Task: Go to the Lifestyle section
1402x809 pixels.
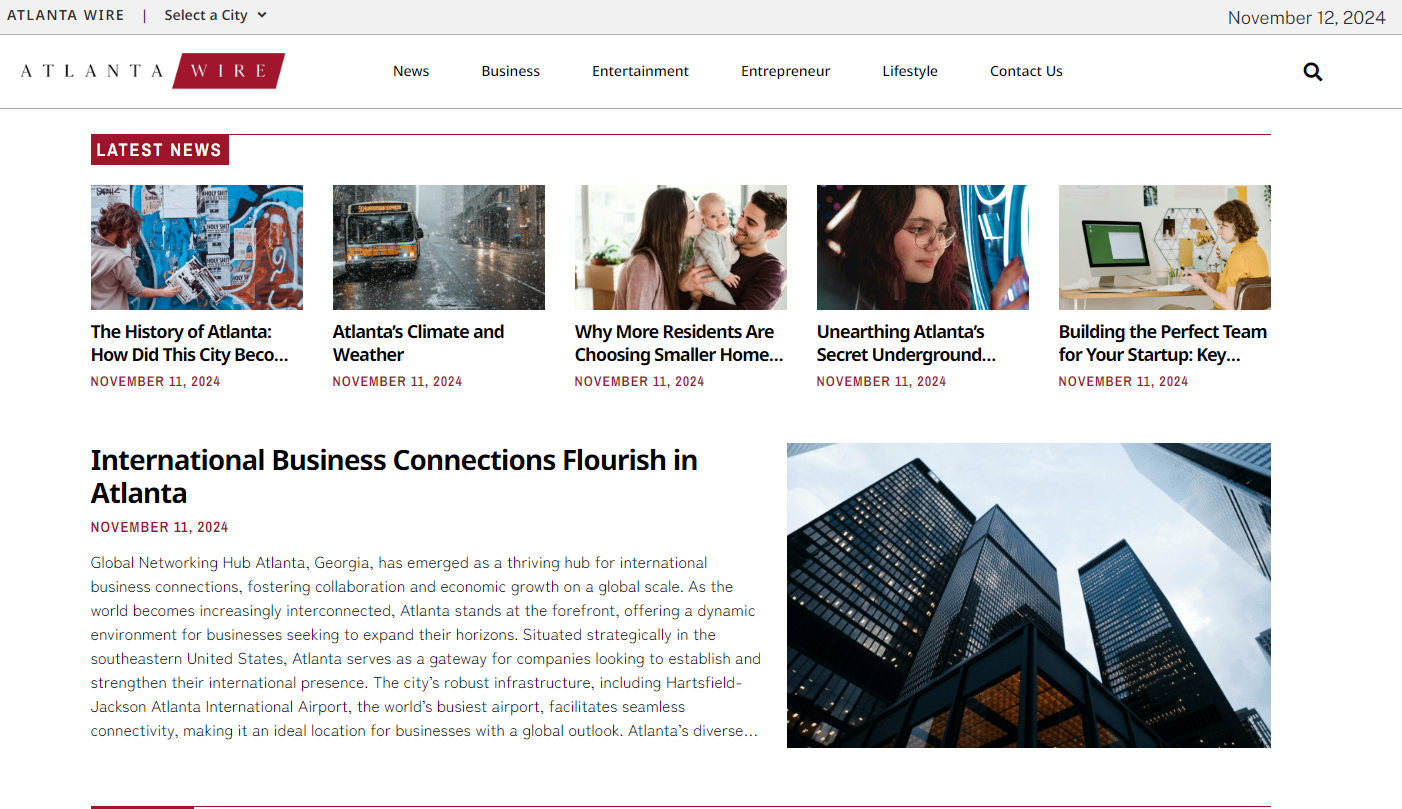Action: [x=910, y=71]
